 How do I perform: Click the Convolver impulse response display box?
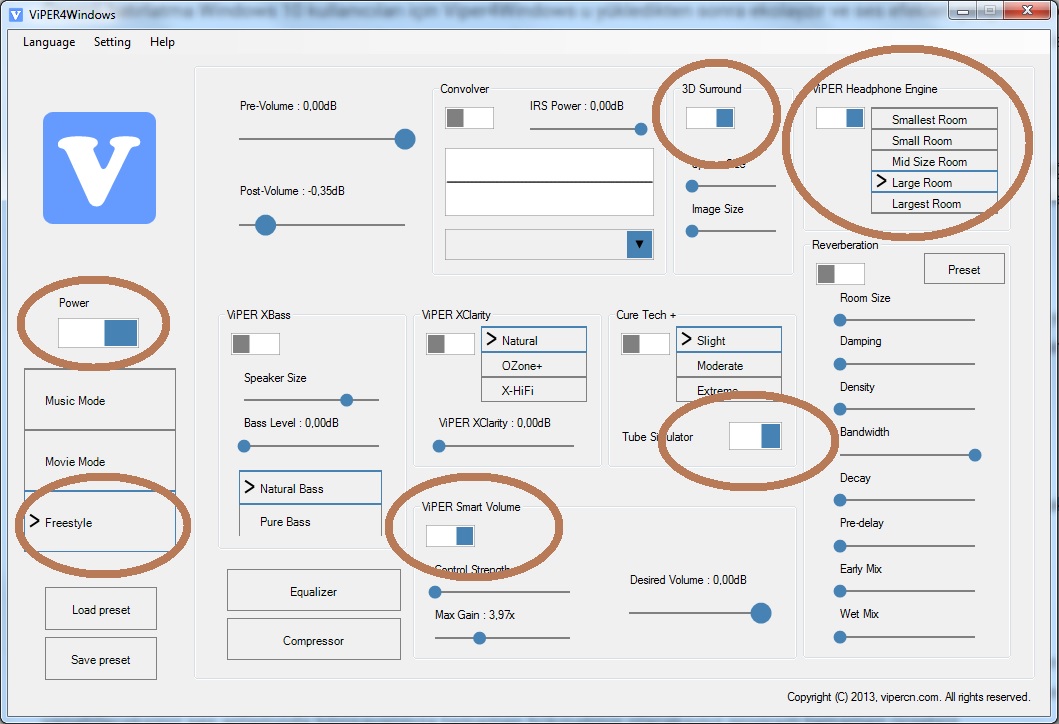coord(549,182)
